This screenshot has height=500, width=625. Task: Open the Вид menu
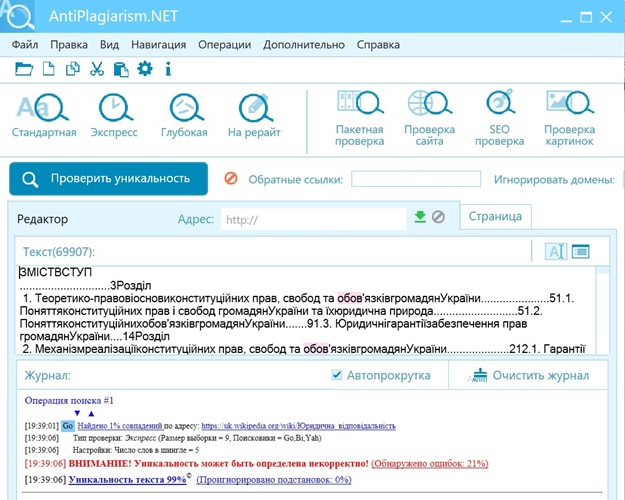coord(110,45)
